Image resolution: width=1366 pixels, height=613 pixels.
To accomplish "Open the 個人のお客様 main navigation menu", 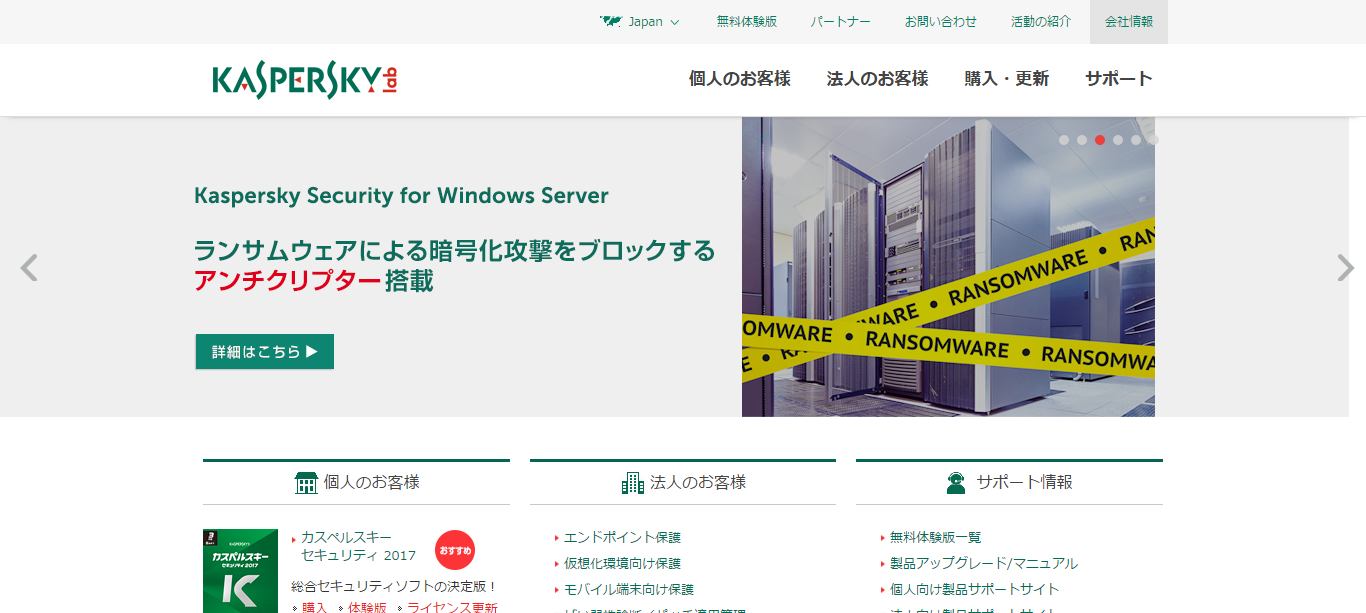I will click(740, 79).
